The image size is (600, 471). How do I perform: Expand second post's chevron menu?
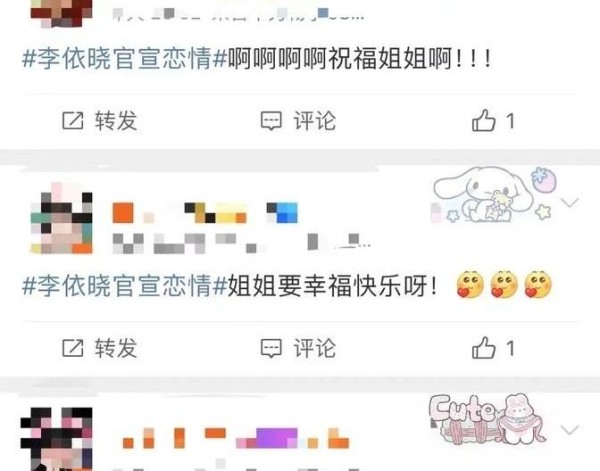[x=570, y=202]
